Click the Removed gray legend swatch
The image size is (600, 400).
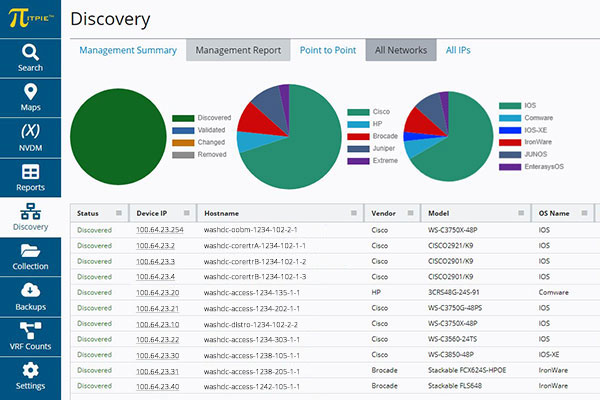point(183,155)
